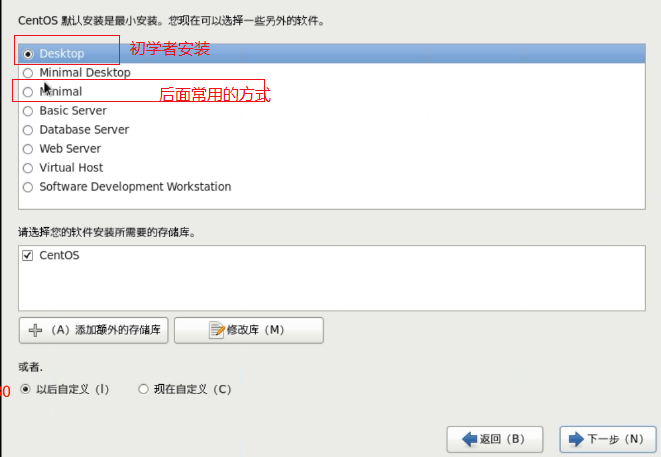The image size is (661, 457).
Task: Click the Desktop label text
Action: coord(62,54)
